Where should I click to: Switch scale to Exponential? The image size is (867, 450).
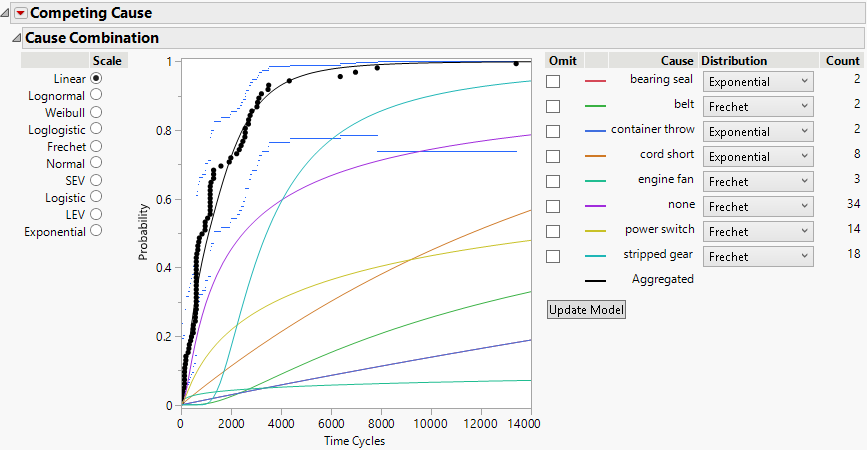coord(97,231)
